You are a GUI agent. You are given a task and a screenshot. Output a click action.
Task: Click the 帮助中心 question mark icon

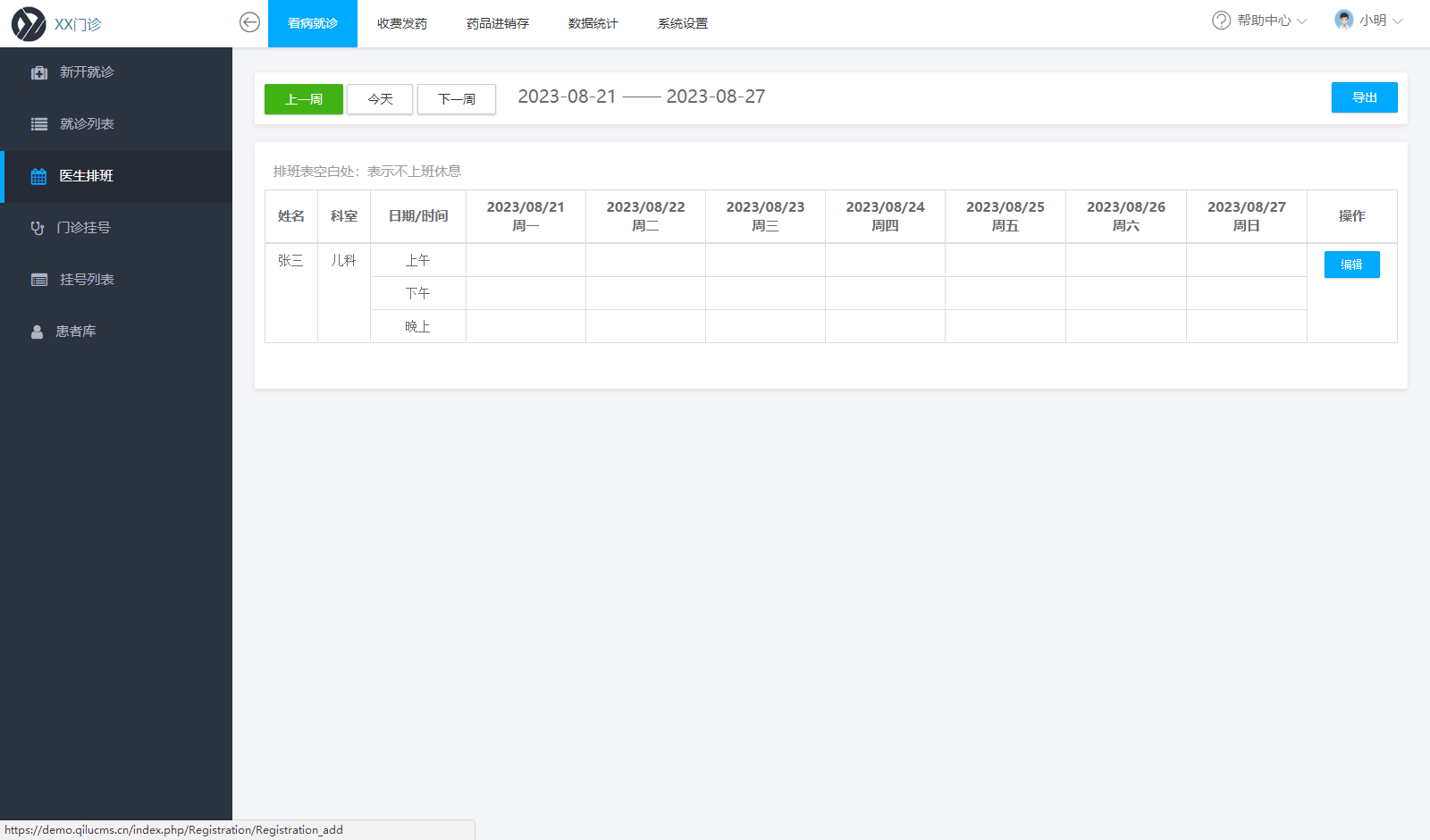click(1221, 21)
